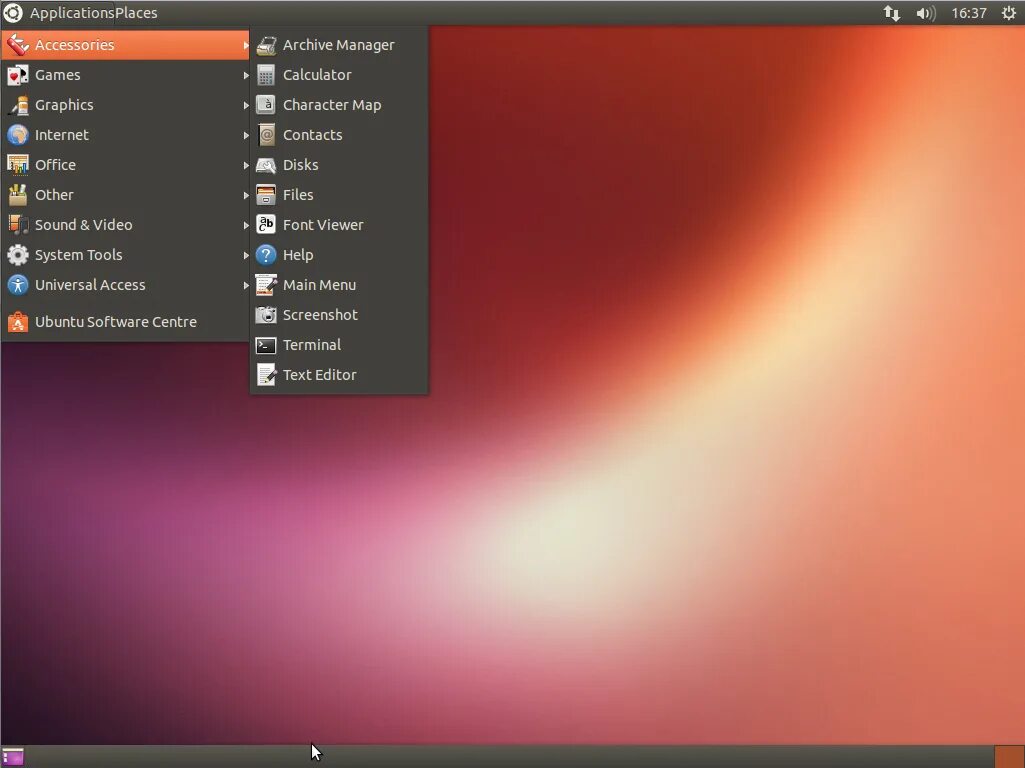Open the Terminal icon
Viewport: 1025px width, 768px height.
tap(266, 345)
